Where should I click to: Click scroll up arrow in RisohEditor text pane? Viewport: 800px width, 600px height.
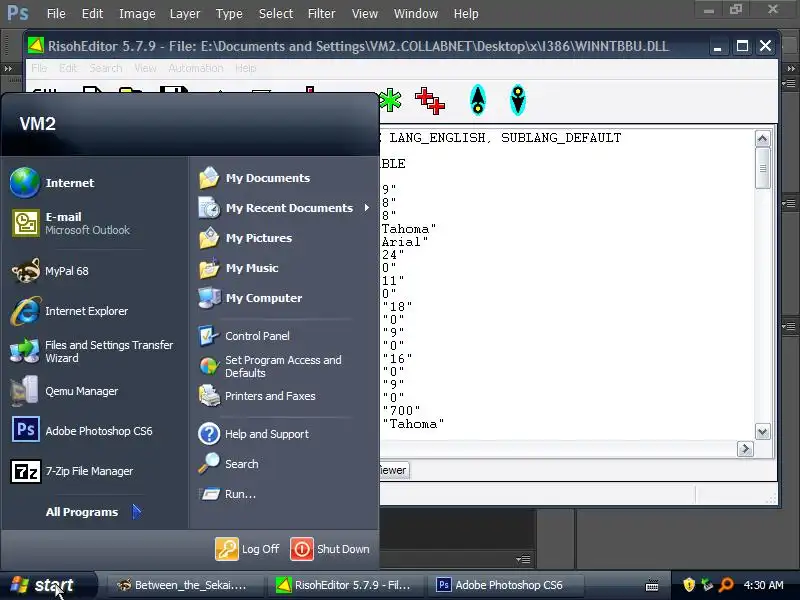click(762, 139)
